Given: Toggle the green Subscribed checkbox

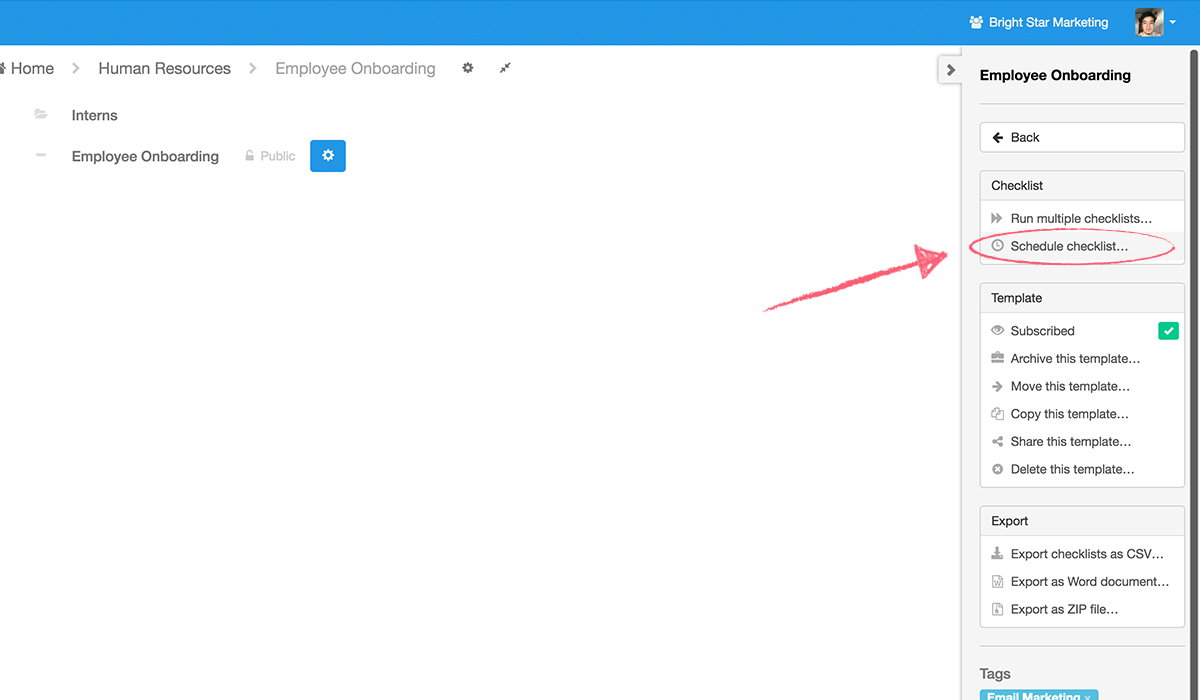Looking at the screenshot, I should click(1168, 331).
